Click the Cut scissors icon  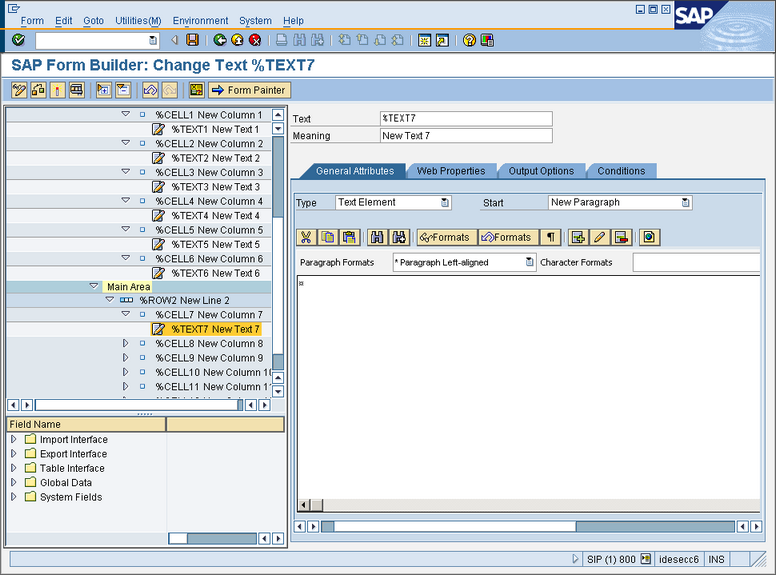[306, 238]
